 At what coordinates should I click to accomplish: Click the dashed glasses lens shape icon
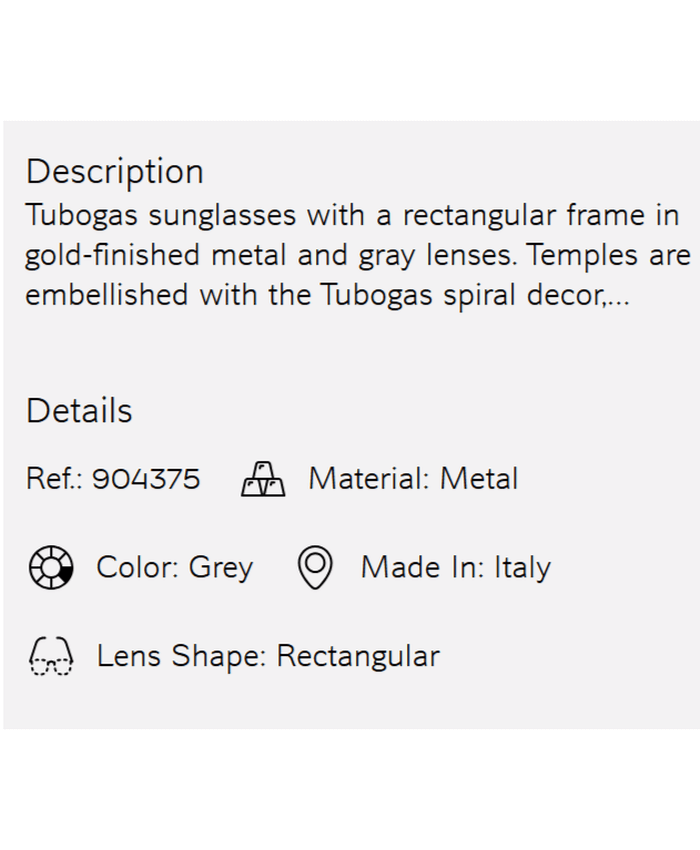pos(50,657)
